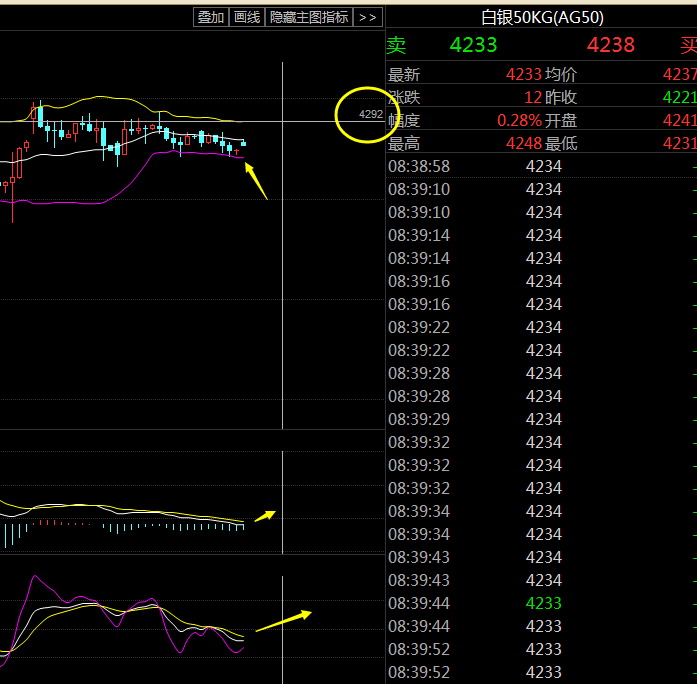
Task: Expand more toolbar options with >>
Action: click(x=368, y=17)
